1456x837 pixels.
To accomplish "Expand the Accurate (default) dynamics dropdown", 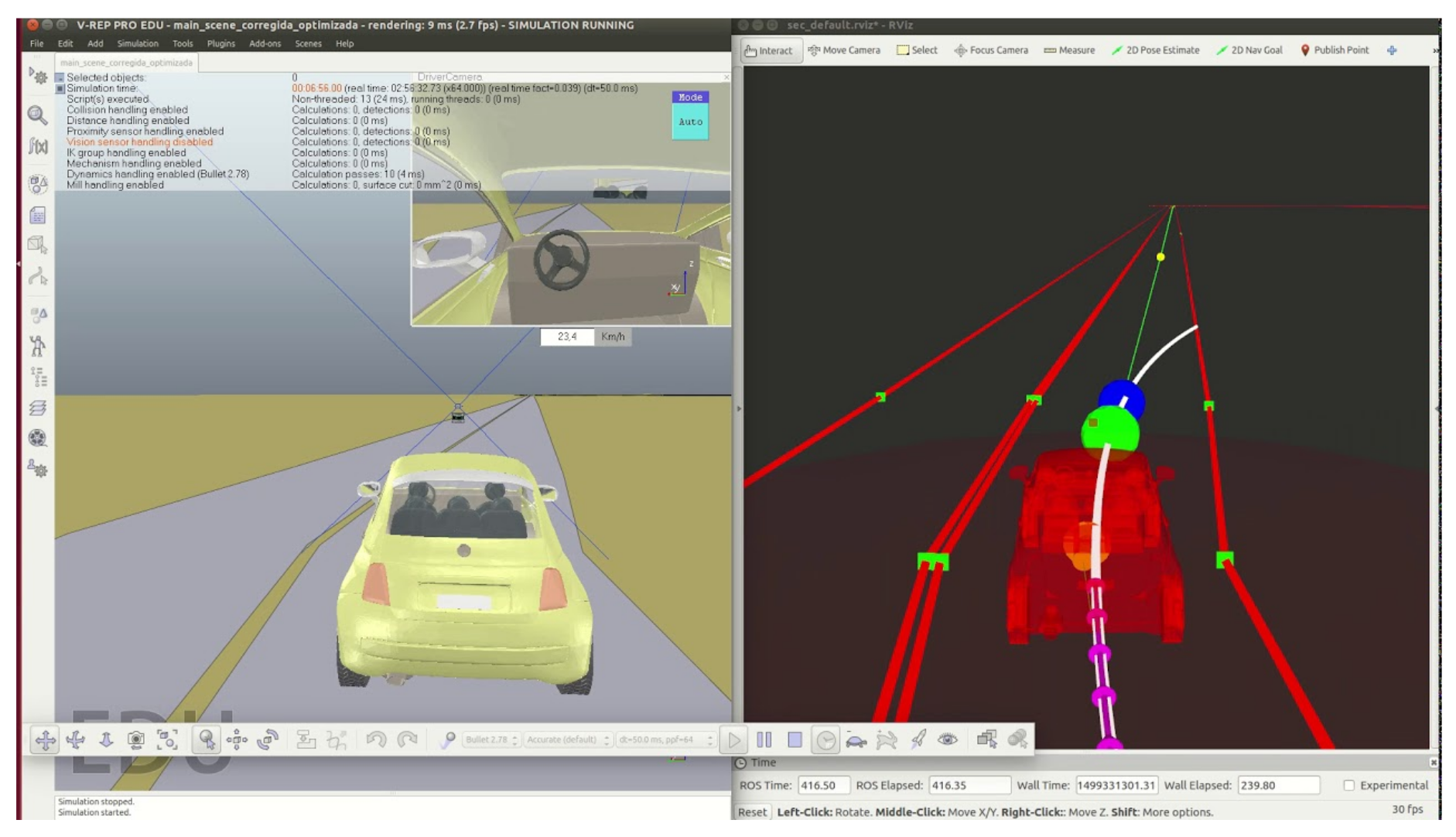I will point(567,740).
